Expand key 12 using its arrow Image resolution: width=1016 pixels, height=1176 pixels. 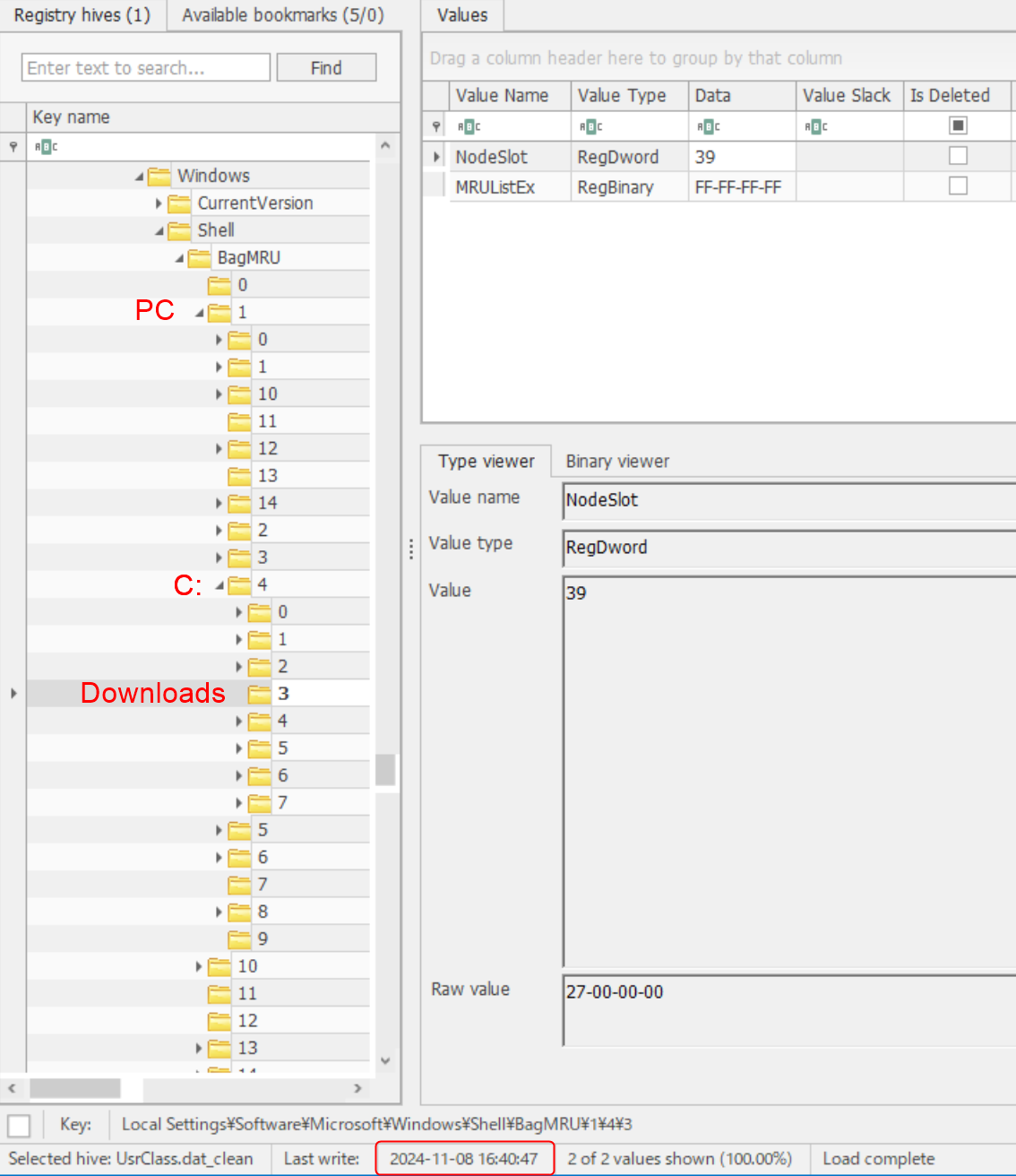point(219,448)
